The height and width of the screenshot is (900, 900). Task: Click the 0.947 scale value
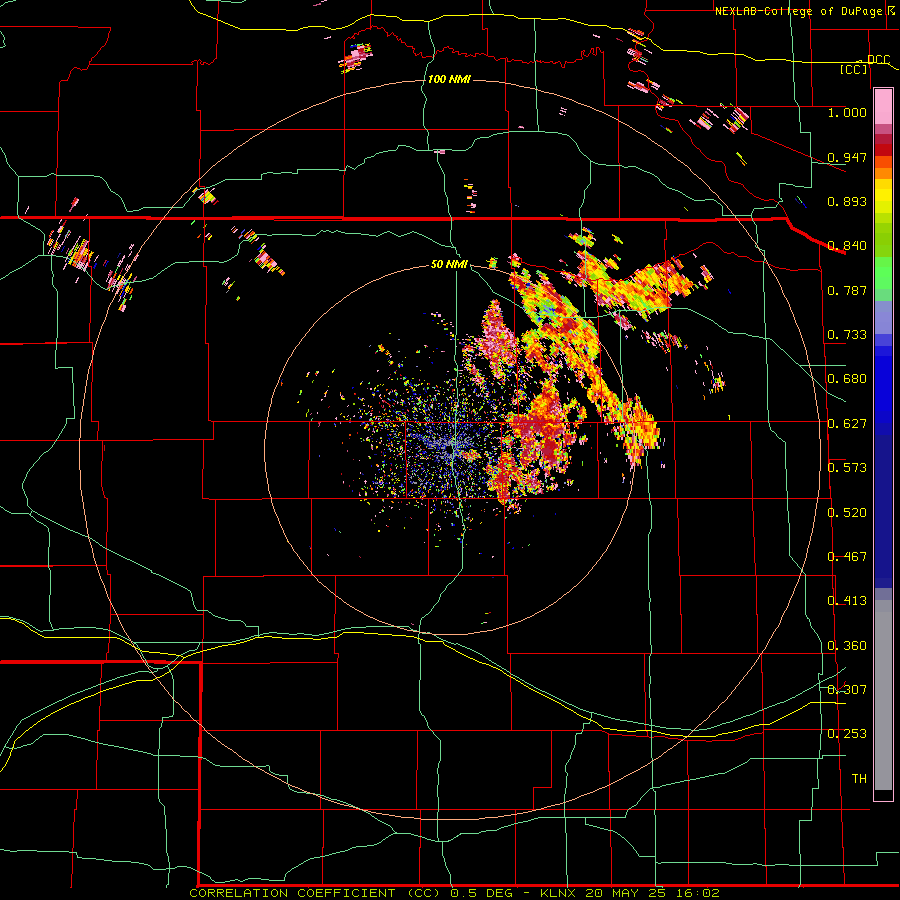pos(847,157)
